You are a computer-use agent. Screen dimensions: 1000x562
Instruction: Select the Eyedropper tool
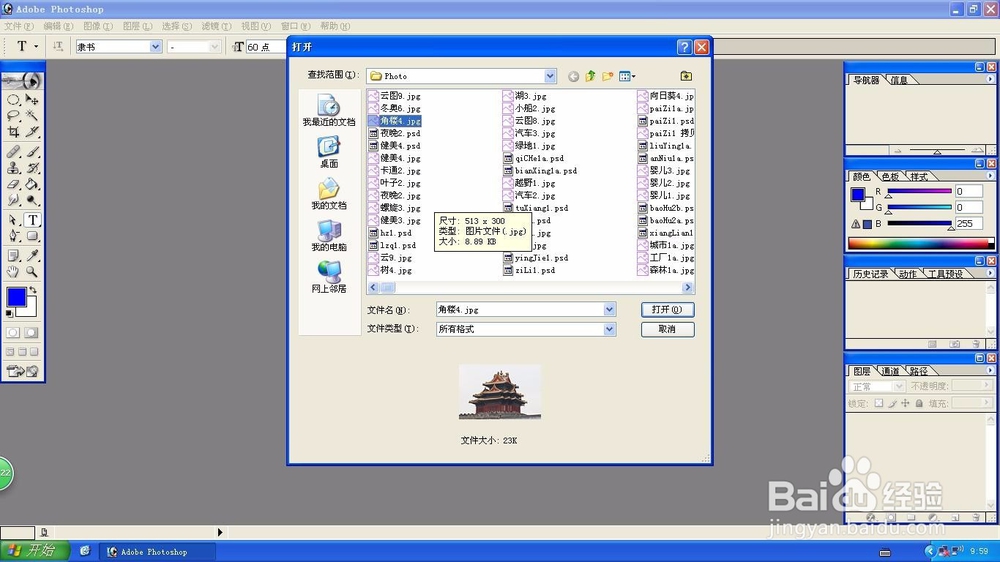click(x=32, y=256)
